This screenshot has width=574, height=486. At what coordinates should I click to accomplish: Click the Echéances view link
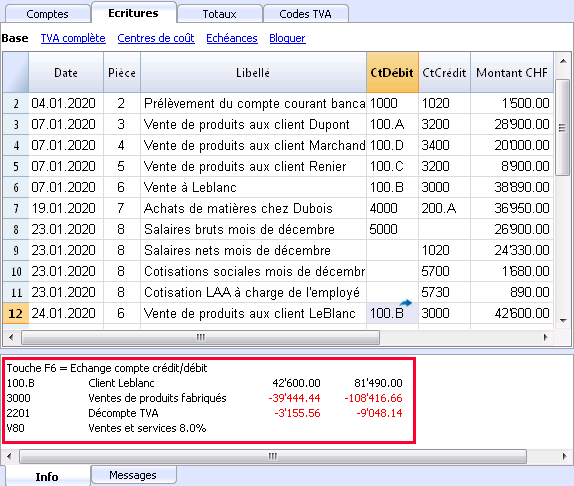(232, 38)
